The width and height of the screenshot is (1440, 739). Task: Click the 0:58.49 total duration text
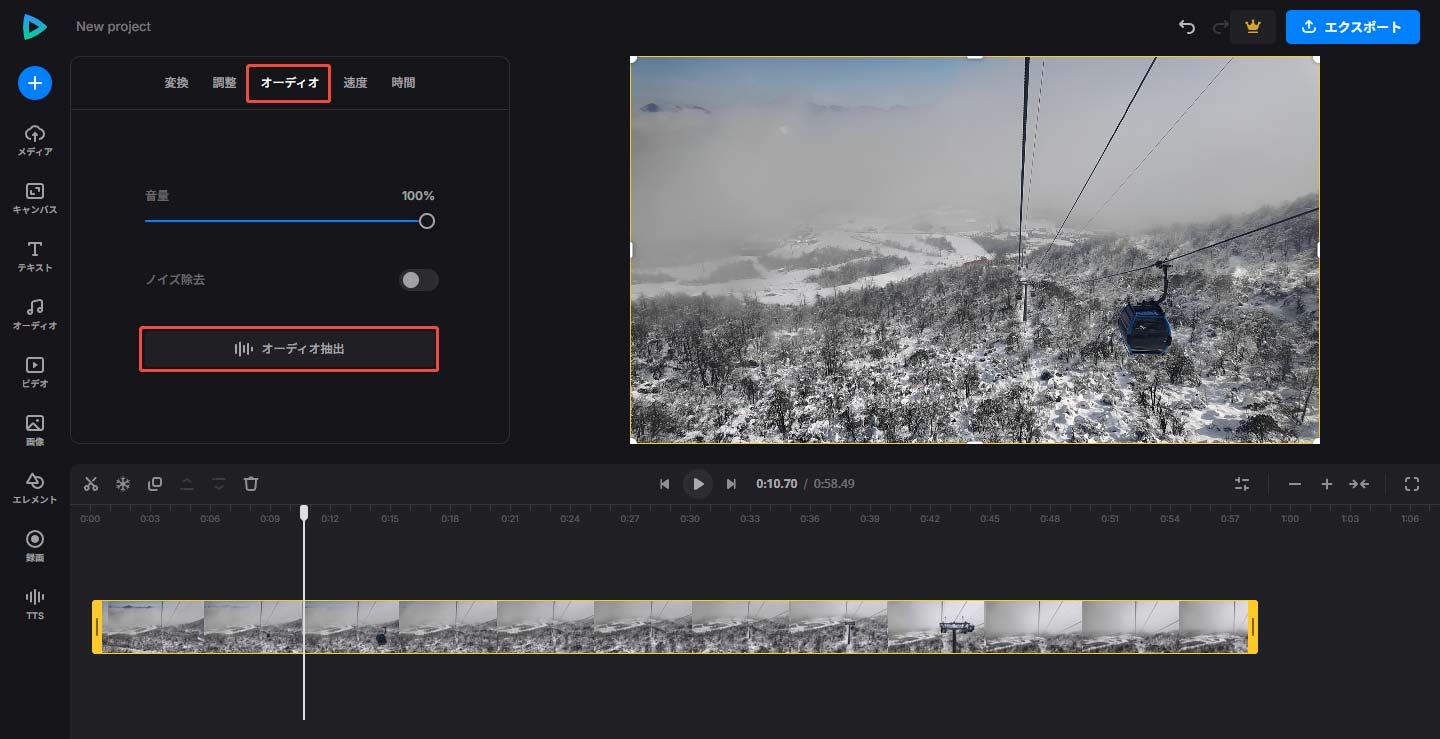point(834,484)
